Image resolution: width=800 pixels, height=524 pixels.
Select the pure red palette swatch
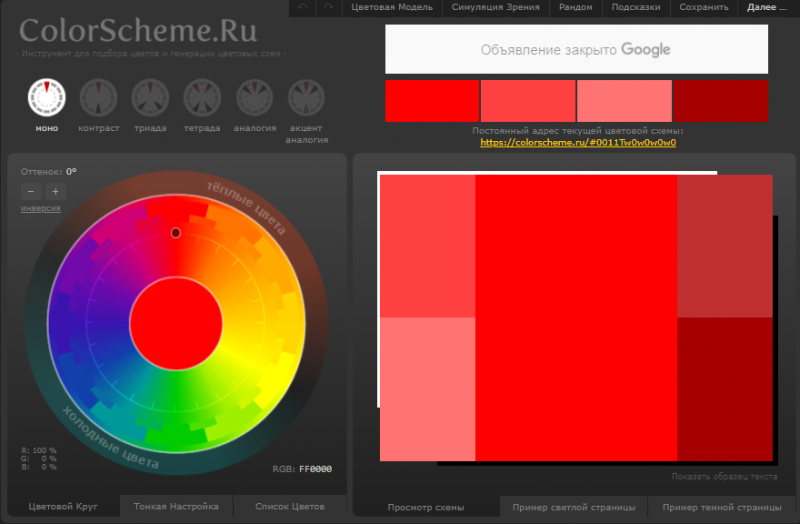(x=432, y=101)
